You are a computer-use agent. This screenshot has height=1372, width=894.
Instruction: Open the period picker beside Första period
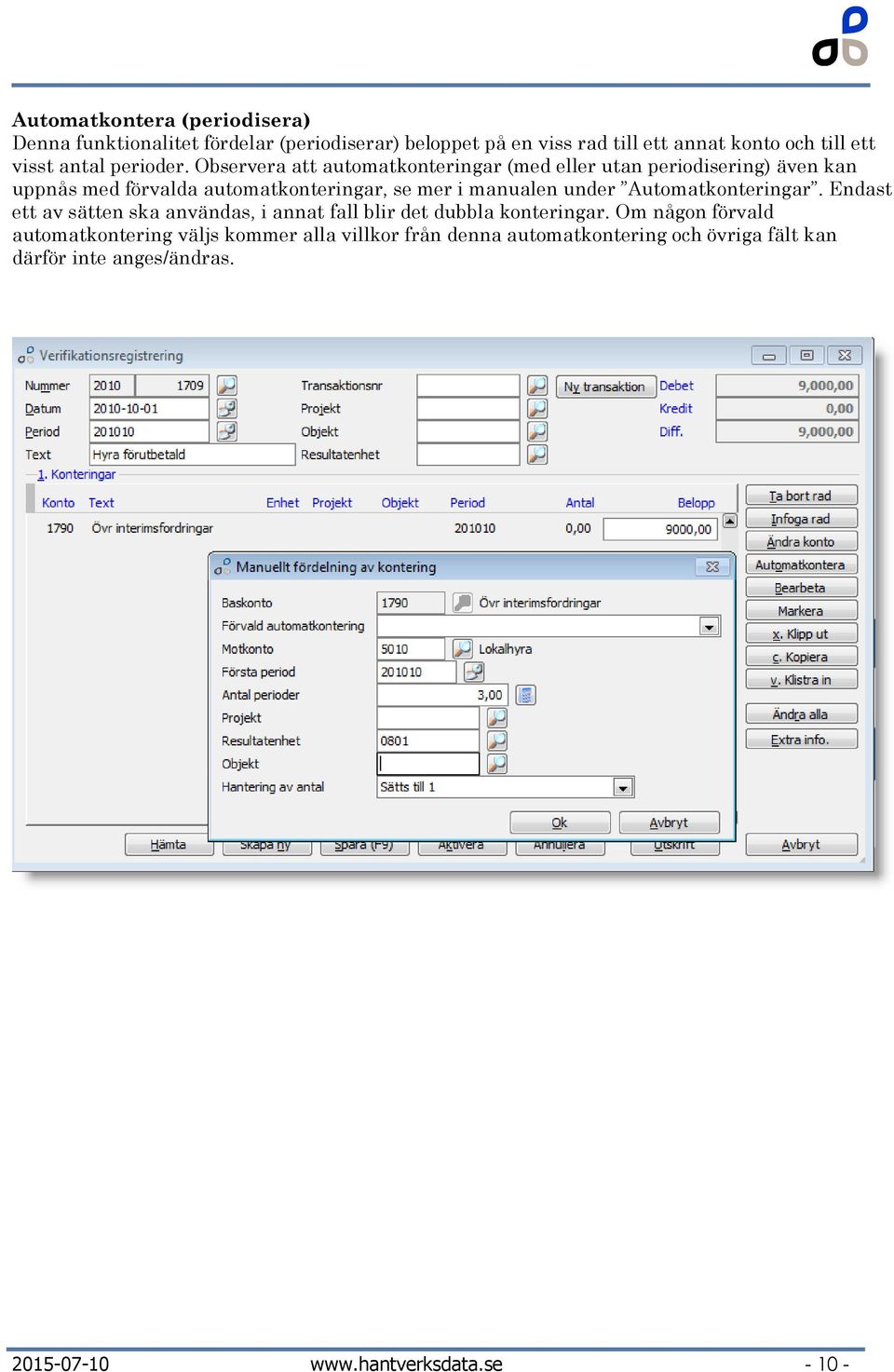(474, 672)
